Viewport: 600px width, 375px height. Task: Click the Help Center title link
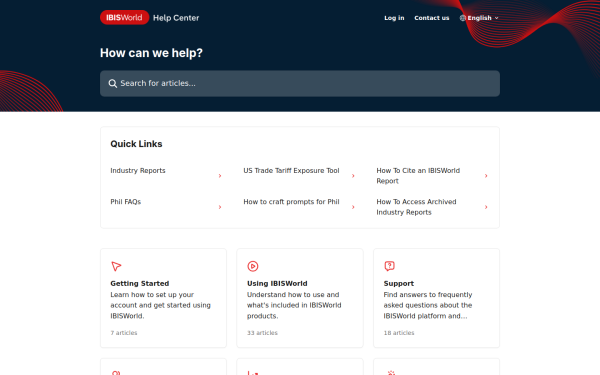click(176, 18)
